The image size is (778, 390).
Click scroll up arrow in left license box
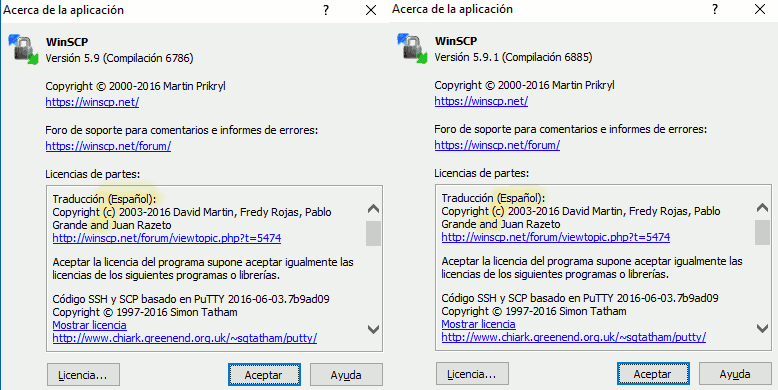373,209
